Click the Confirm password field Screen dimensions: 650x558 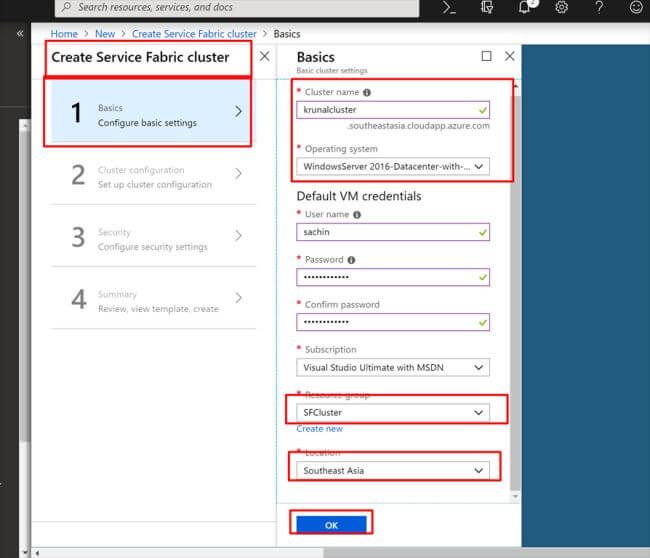(x=393, y=322)
